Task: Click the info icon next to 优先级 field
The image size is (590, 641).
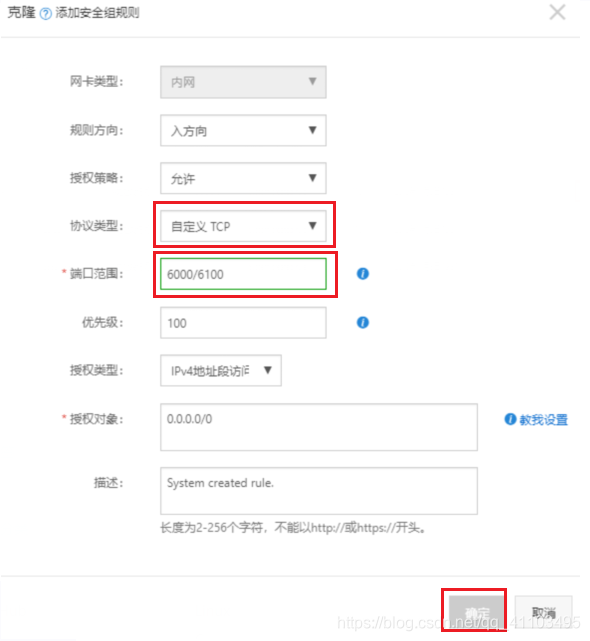Action: point(363,323)
